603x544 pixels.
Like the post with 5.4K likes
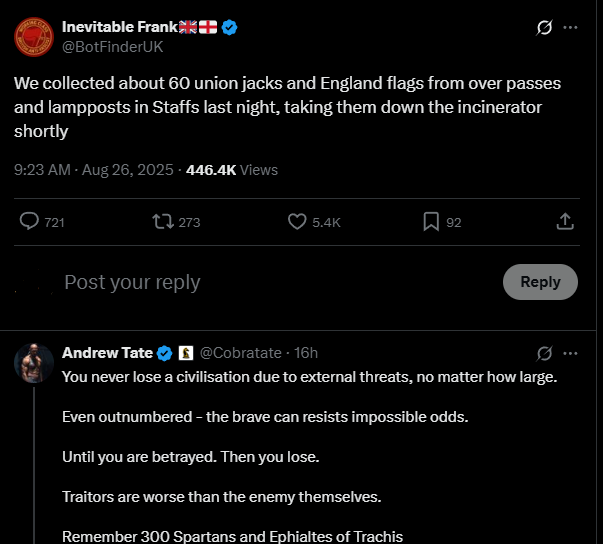pos(297,221)
